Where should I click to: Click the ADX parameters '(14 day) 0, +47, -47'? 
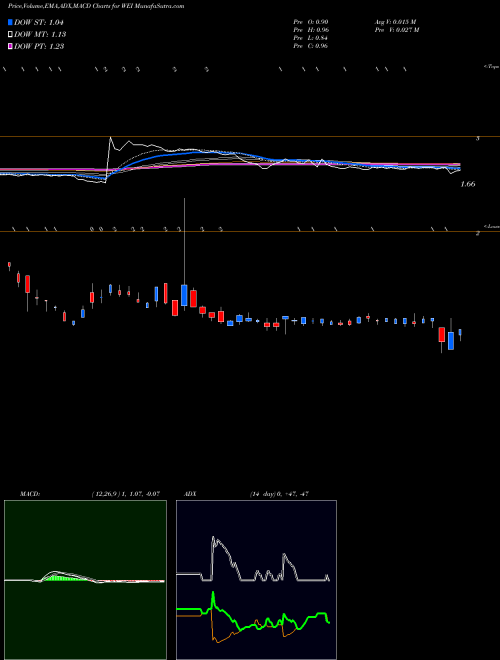coord(279,494)
